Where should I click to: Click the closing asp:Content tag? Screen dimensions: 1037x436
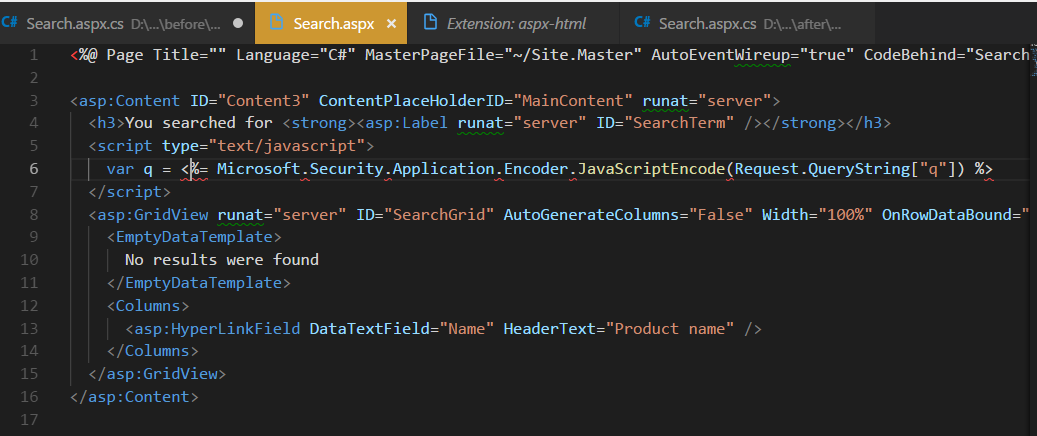coord(135,397)
